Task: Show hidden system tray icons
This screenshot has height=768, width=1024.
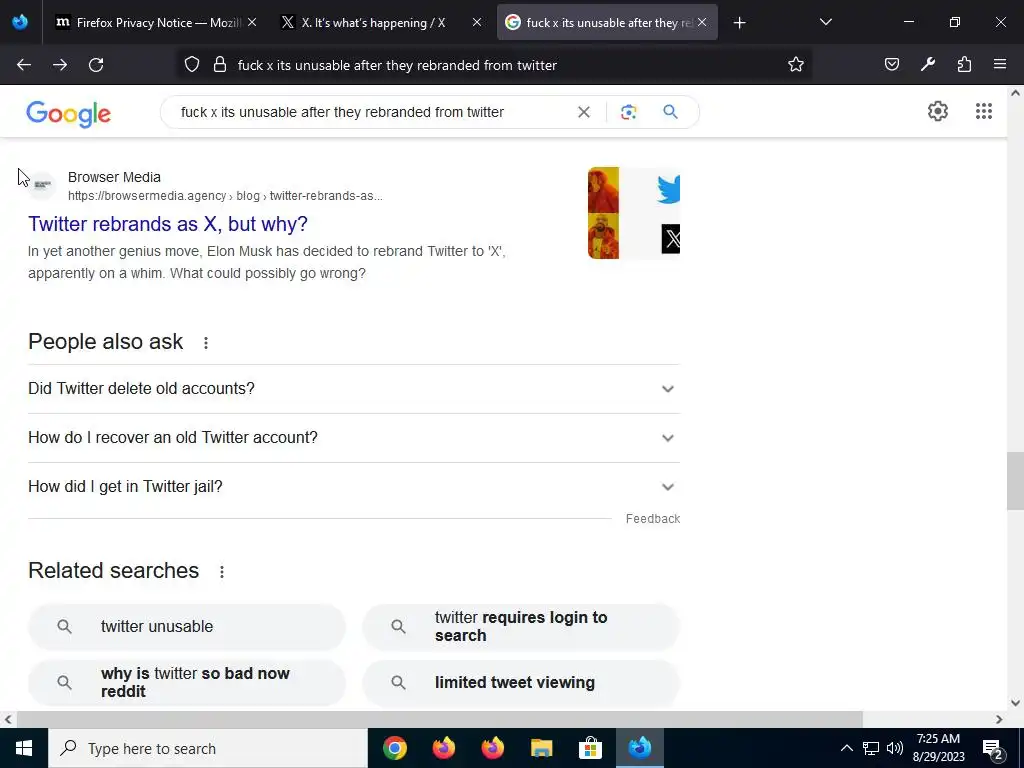Action: [846, 748]
